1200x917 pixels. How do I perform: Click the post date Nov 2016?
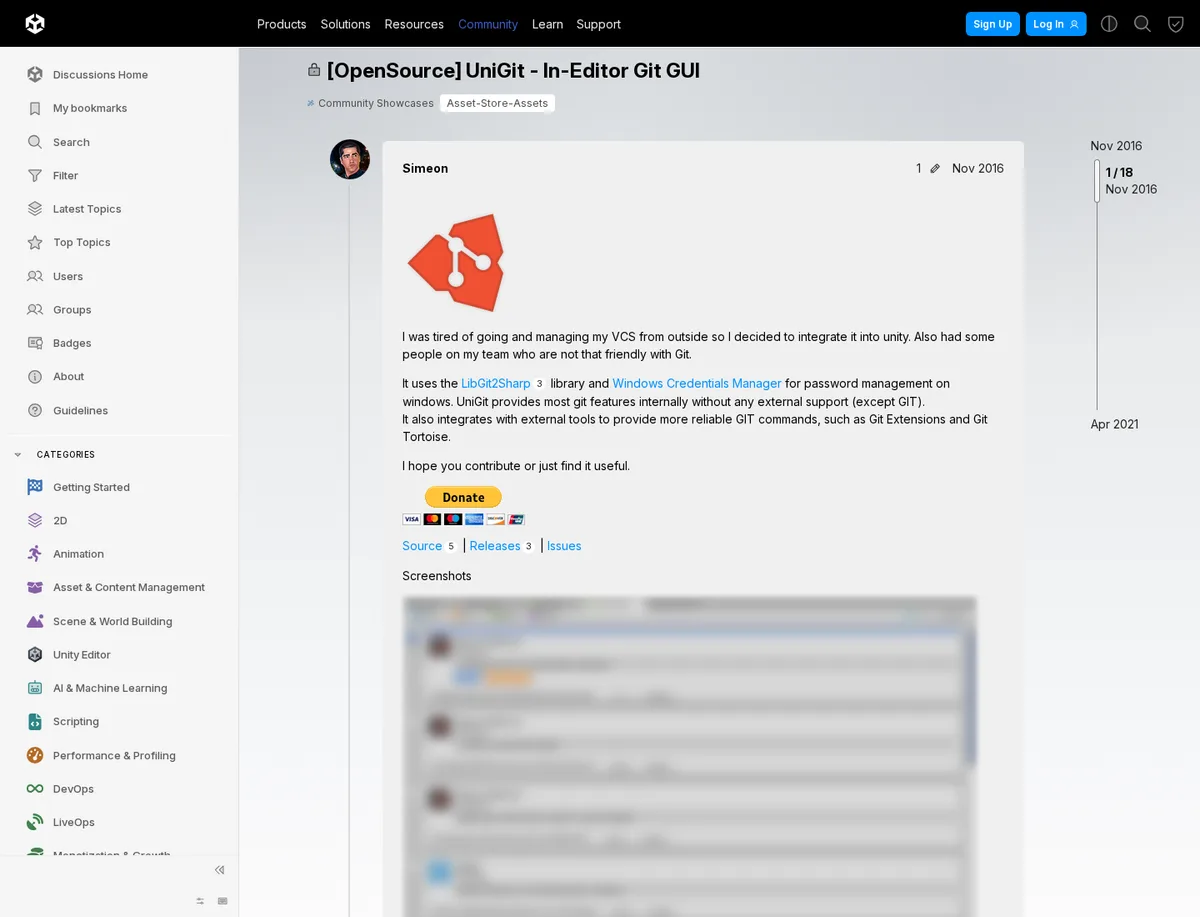(x=978, y=168)
